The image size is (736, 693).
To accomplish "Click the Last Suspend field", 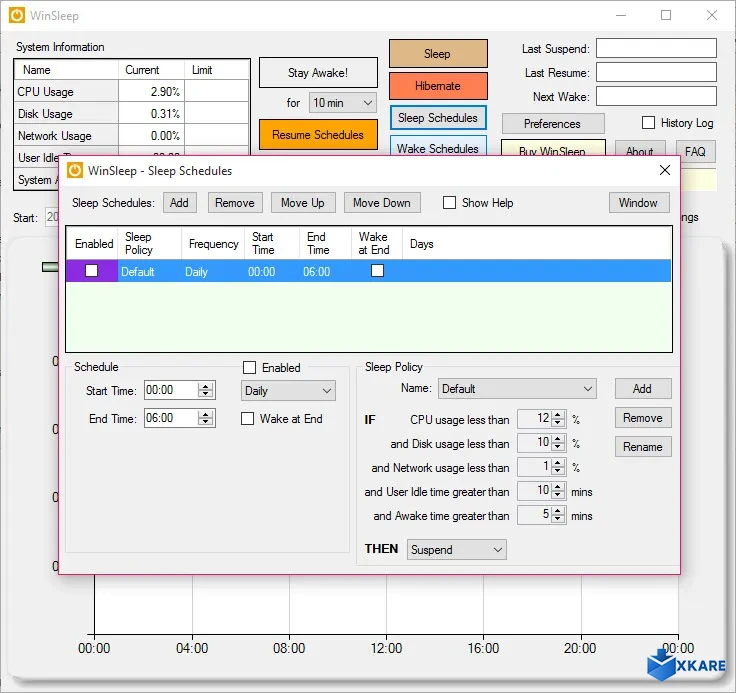I will 656,48.
